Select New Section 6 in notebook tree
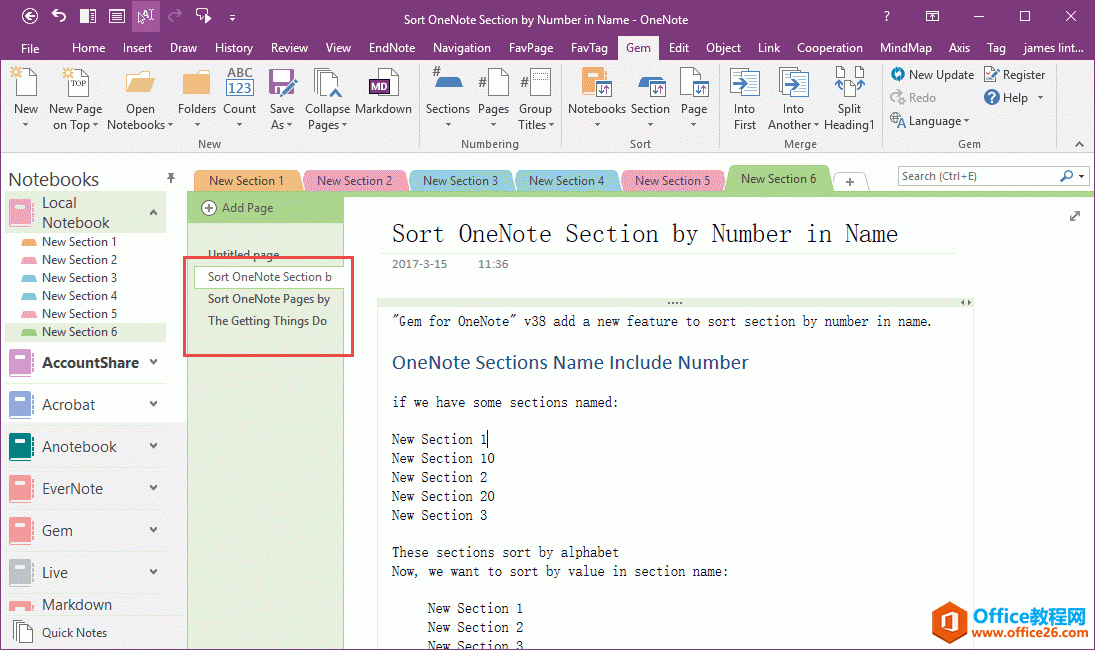Screen dimensions: 1095x650 [x=80, y=332]
